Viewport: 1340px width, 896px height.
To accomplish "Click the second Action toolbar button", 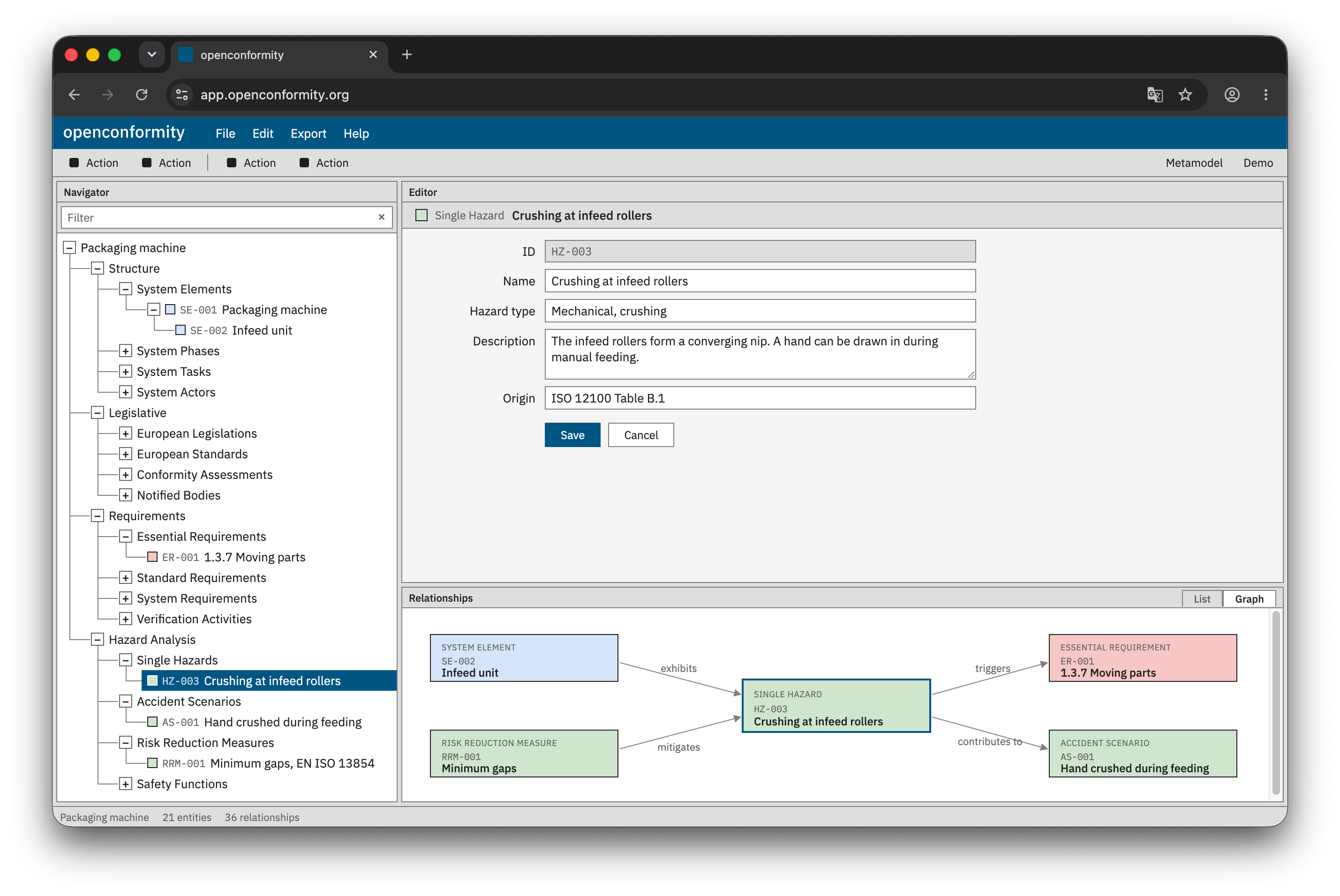I will 166,163.
